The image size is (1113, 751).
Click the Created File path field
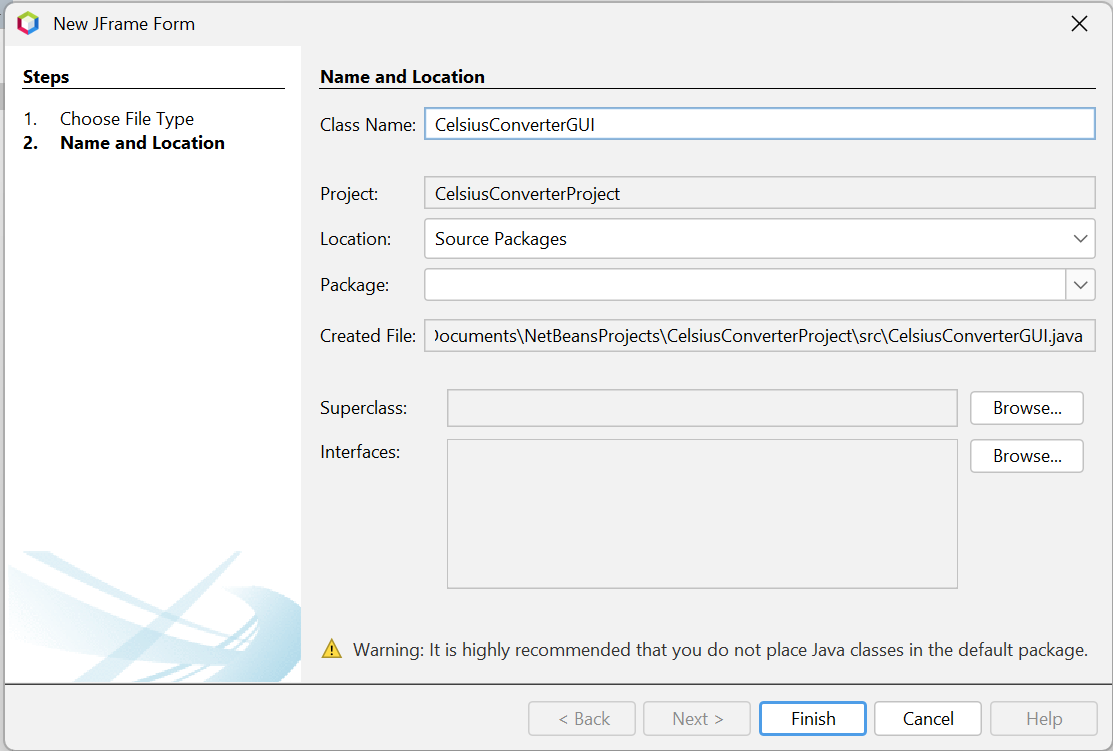coord(760,336)
